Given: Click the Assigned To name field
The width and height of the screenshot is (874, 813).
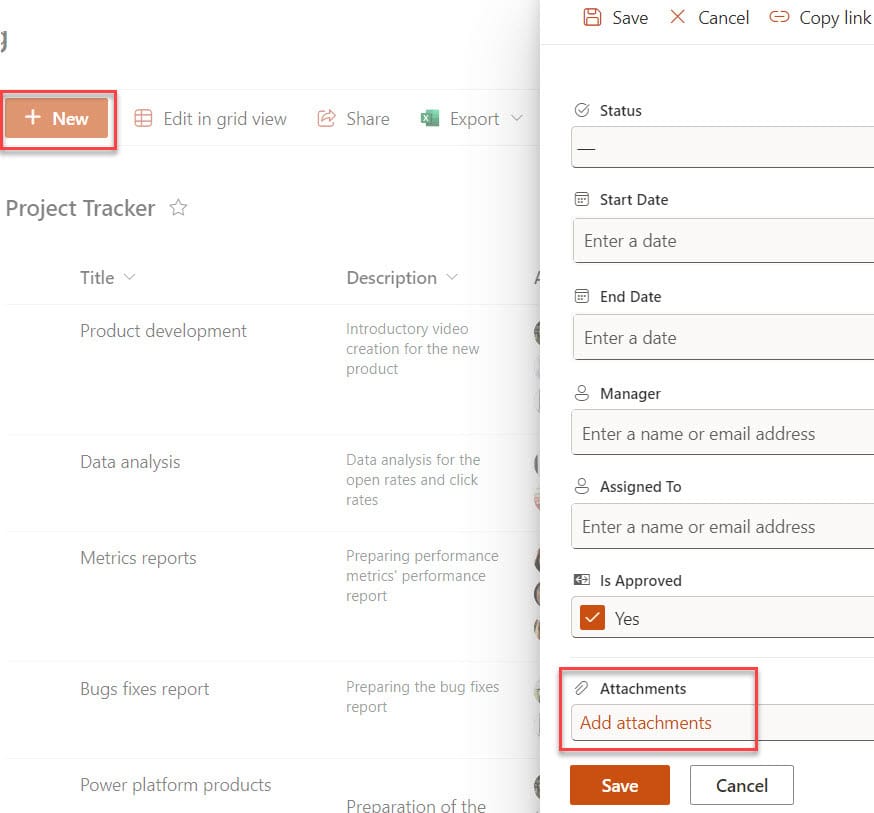Looking at the screenshot, I should pos(722,527).
